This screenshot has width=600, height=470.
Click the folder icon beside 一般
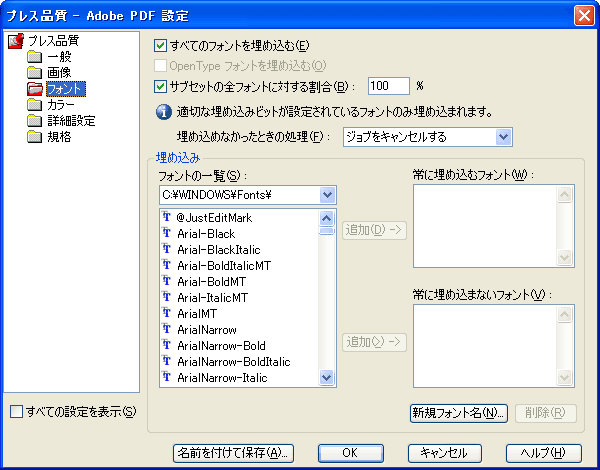click(x=34, y=57)
